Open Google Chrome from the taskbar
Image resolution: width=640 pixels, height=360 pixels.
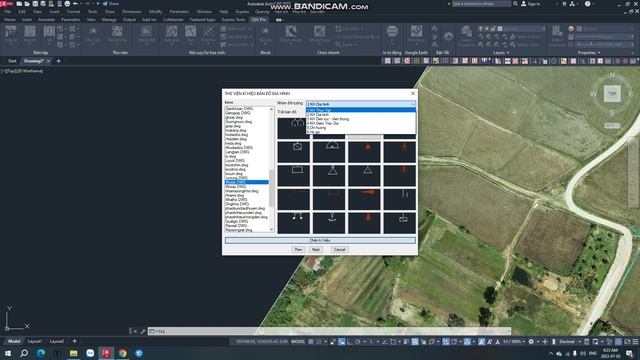(x=122, y=353)
